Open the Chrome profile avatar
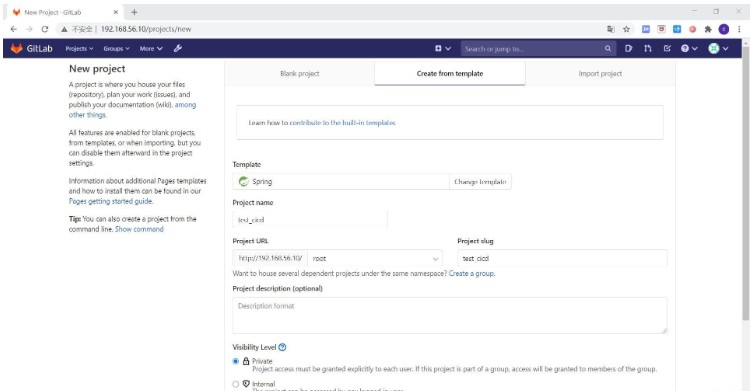Image resolution: width=755 pixels, height=391 pixels. [724, 29]
